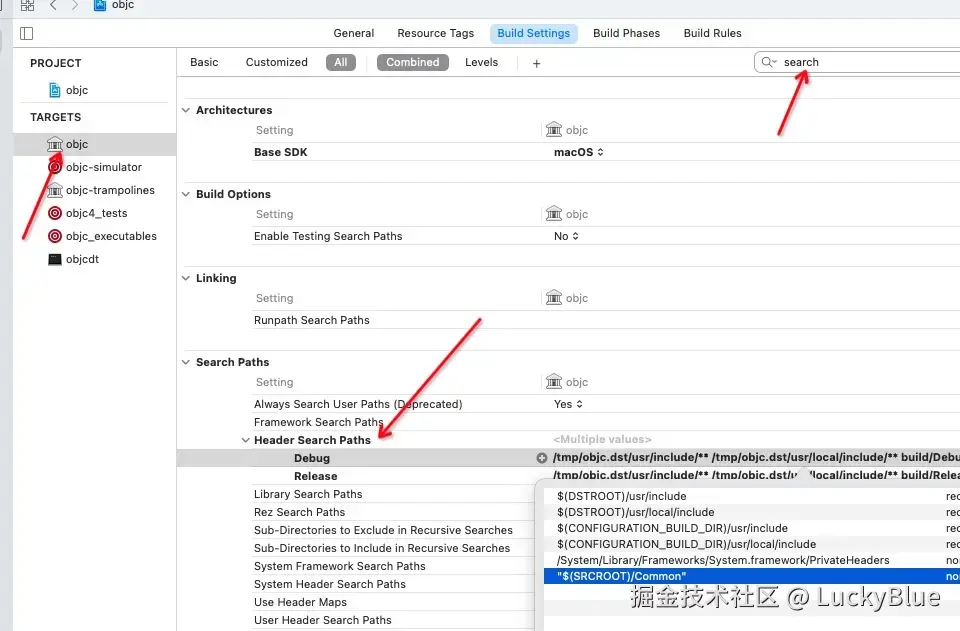The image size is (960, 631).
Task: Open the related items grid icon
Action: click(x=27, y=6)
